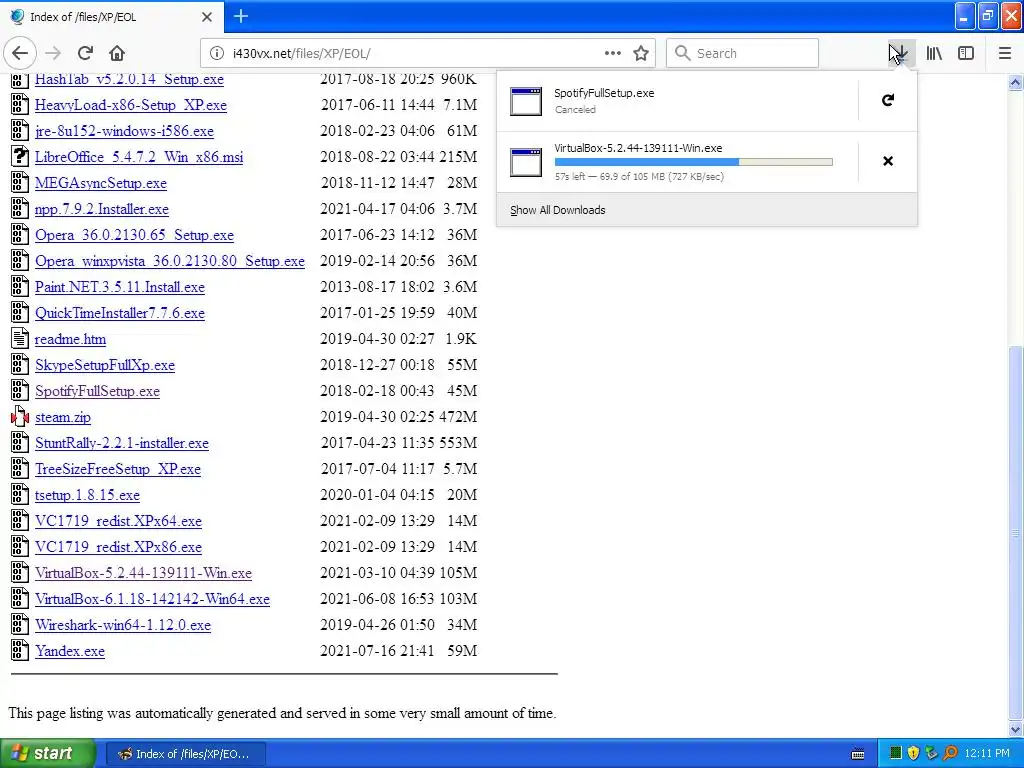Click the LibreOffice unknown-file question mark icon
This screenshot has width=1024, height=768.
[x=20, y=156]
